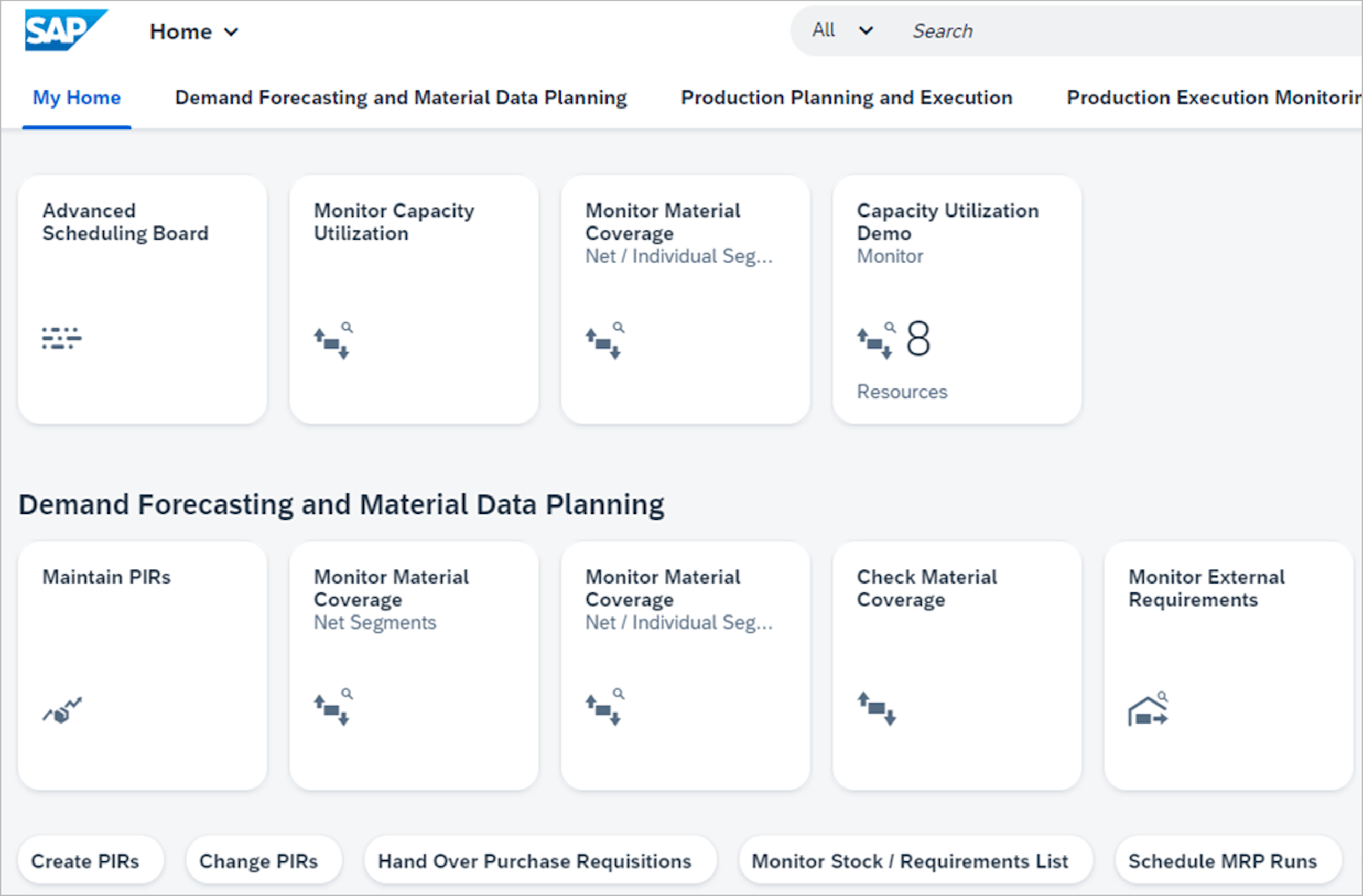Viewport: 1363px width, 896px height.
Task: Click the Monitor Capacity Utilization tile icon
Action: (x=333, y=341)
